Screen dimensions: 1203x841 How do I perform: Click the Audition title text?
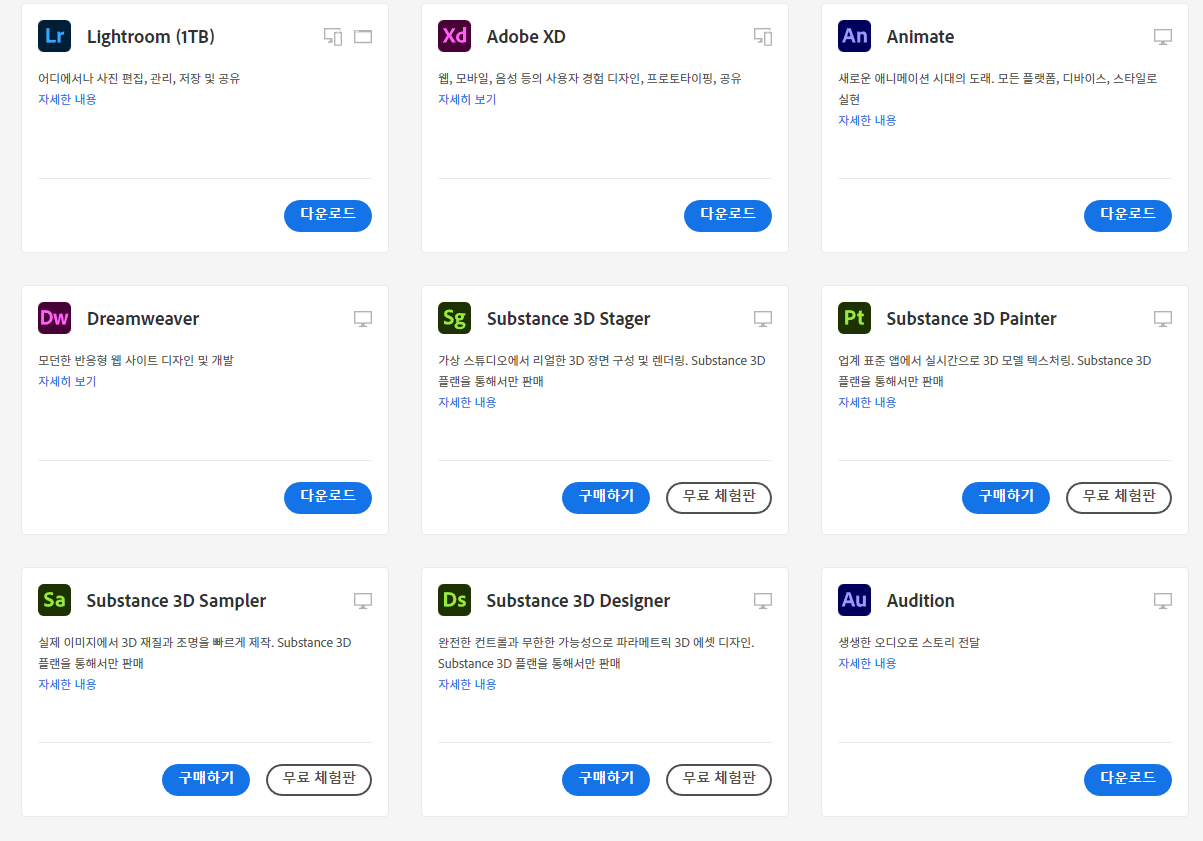tap(920, 601)
